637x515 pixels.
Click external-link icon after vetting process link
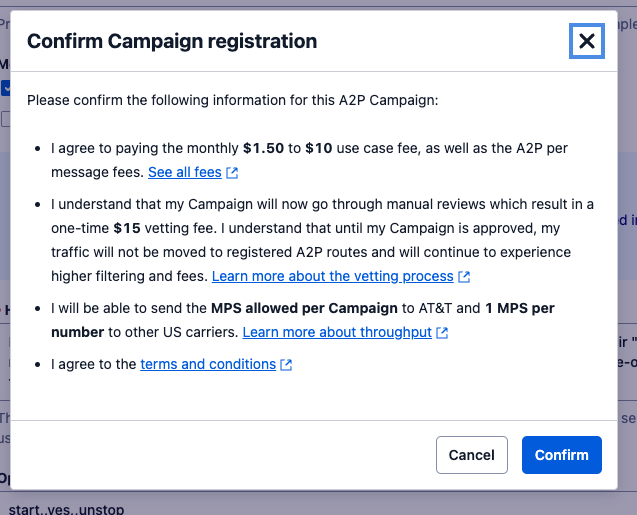pos(464,276)
